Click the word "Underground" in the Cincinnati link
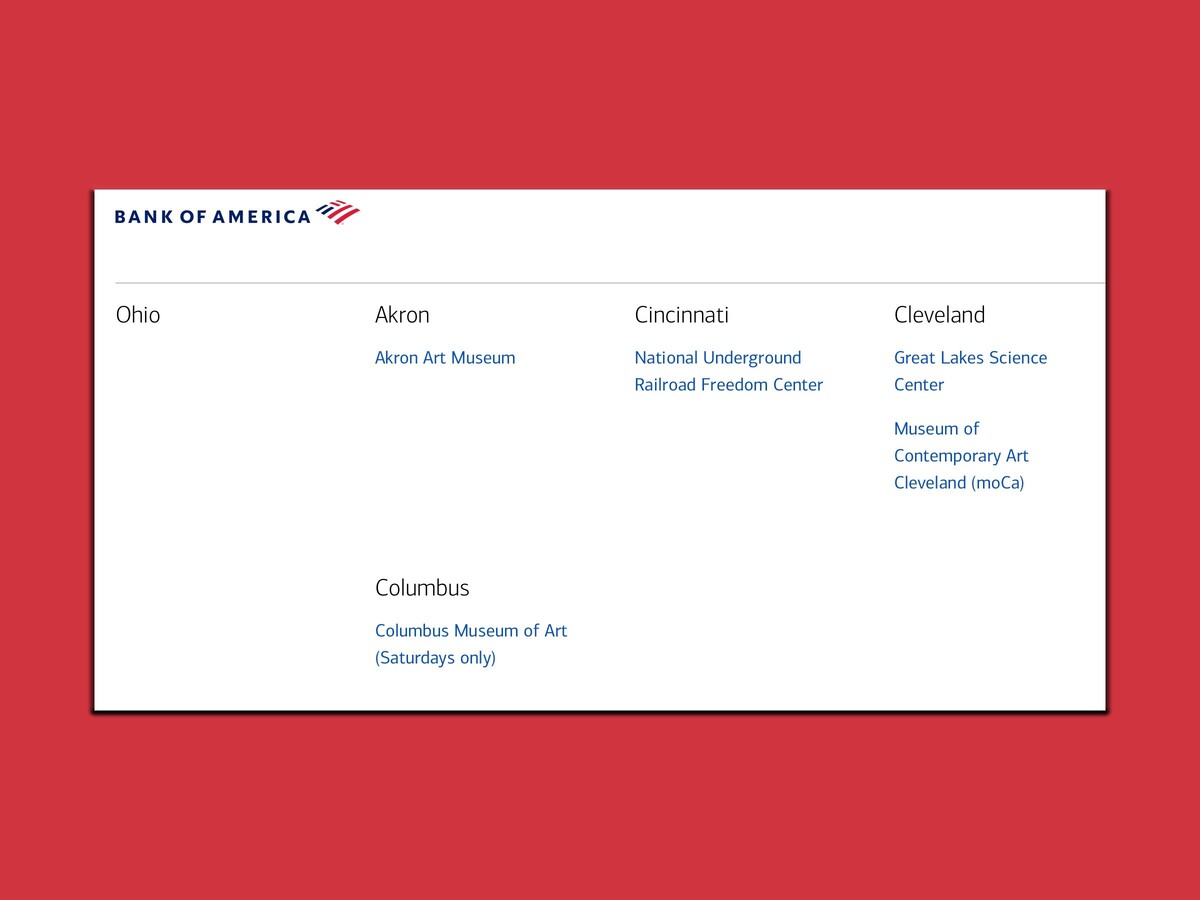 752,358
